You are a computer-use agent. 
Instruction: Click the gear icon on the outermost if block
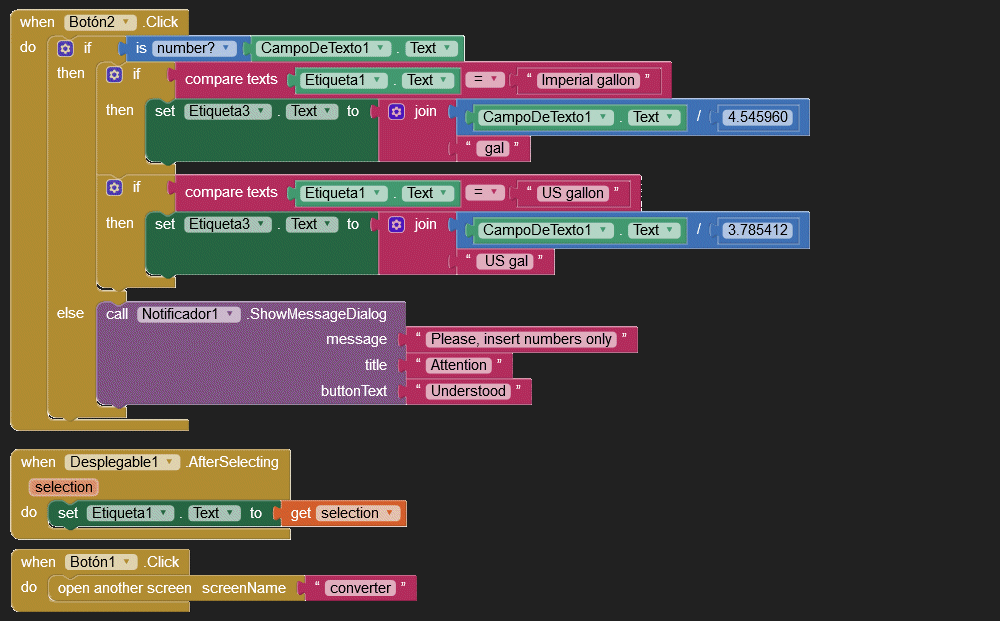(x=65, y=48)
